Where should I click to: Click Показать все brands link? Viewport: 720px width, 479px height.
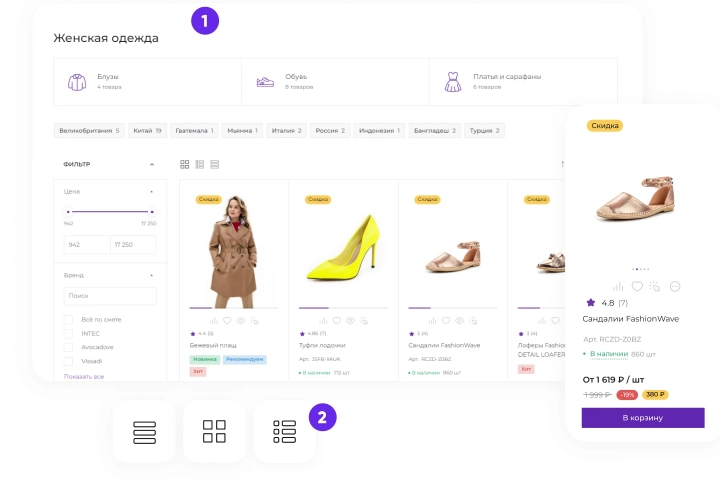click(84, 377)
